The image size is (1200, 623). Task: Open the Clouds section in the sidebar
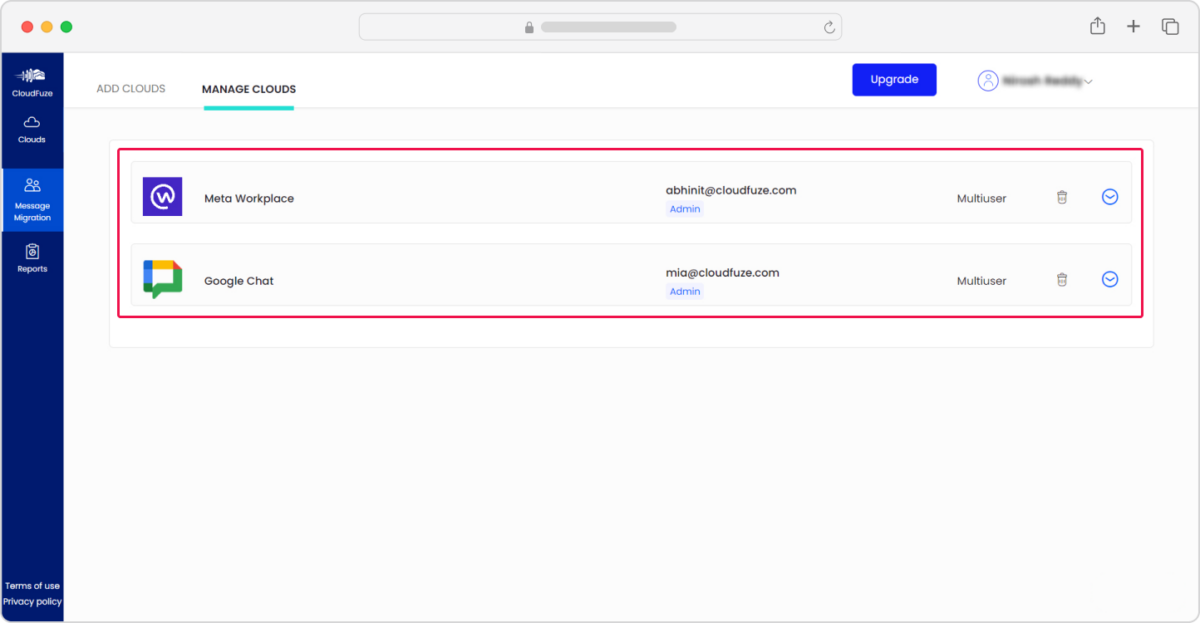click(x=32, y=131)
